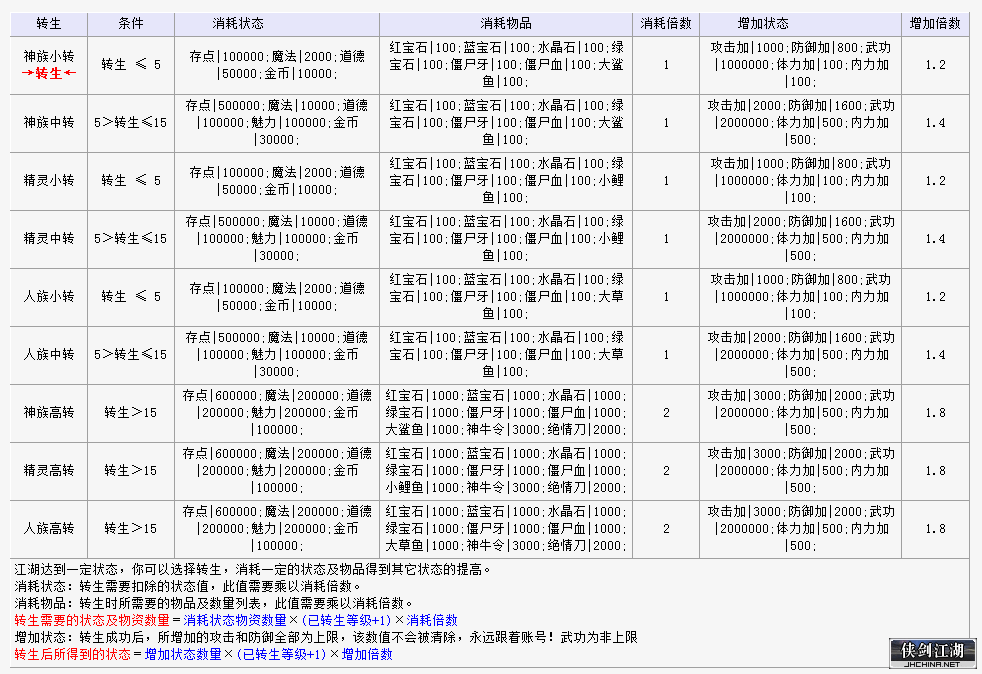Click the blue 消耗状态物资数量 formula text
This screenshot has width=982, height=674.
pos(235,620)
